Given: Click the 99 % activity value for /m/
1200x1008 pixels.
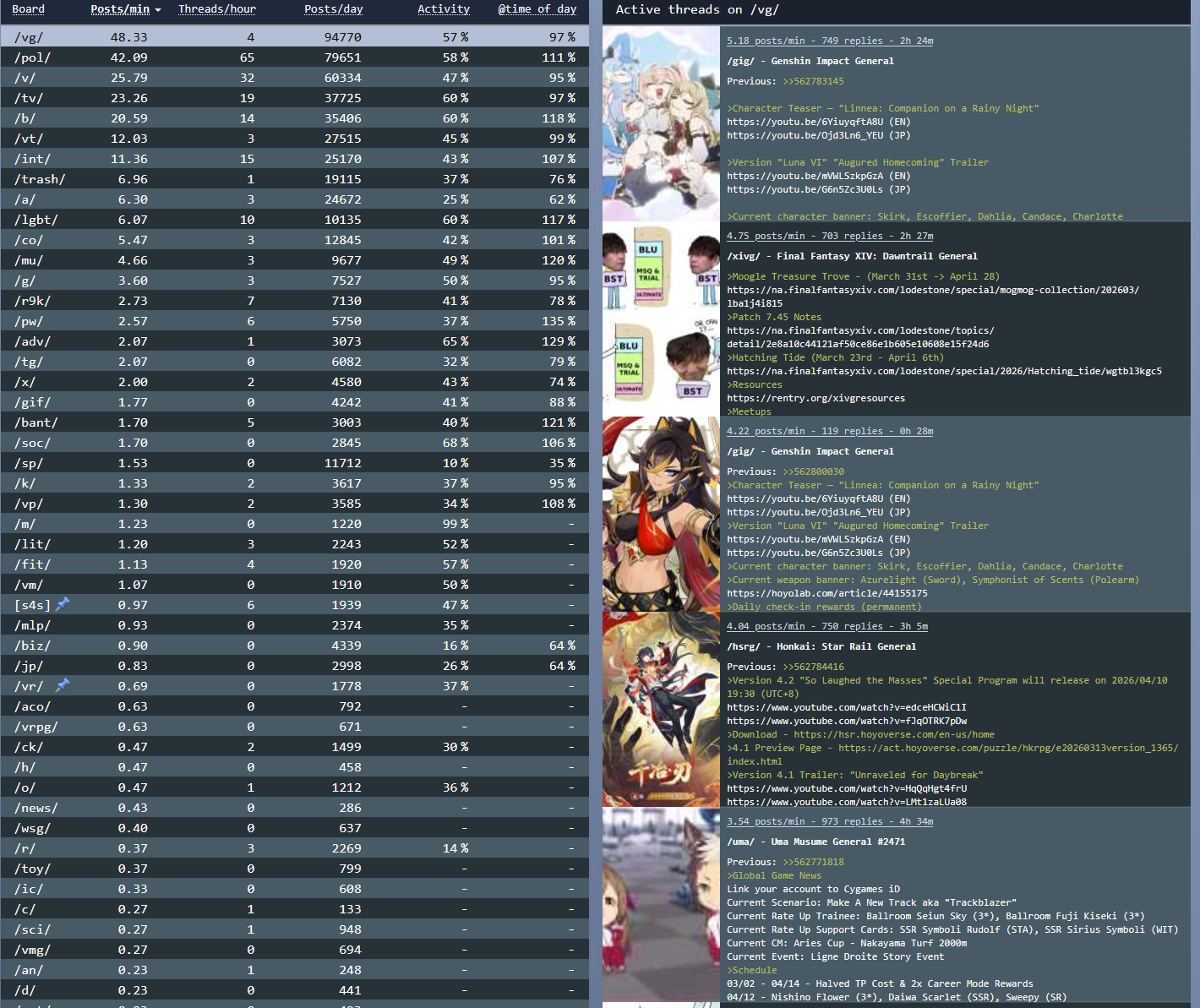Looking at the screenshot, I should click(455, 524).
